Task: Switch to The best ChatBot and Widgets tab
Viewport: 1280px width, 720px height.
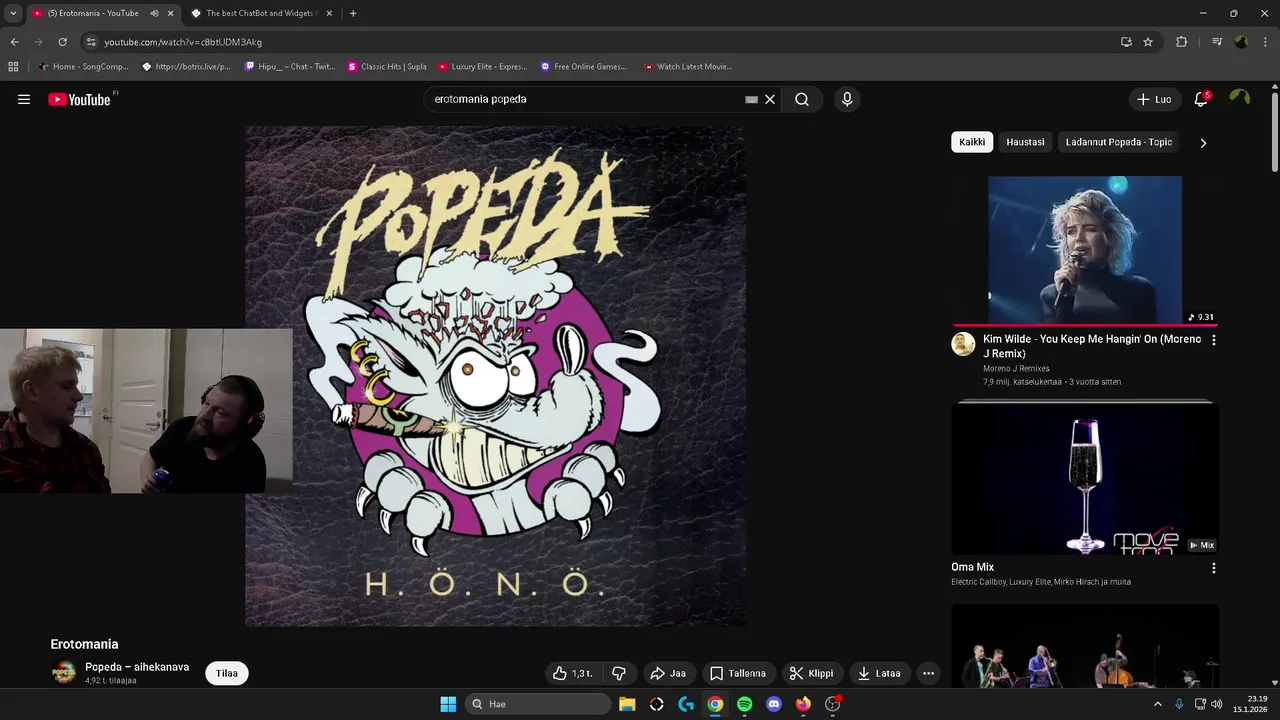Action: point(260,13)
